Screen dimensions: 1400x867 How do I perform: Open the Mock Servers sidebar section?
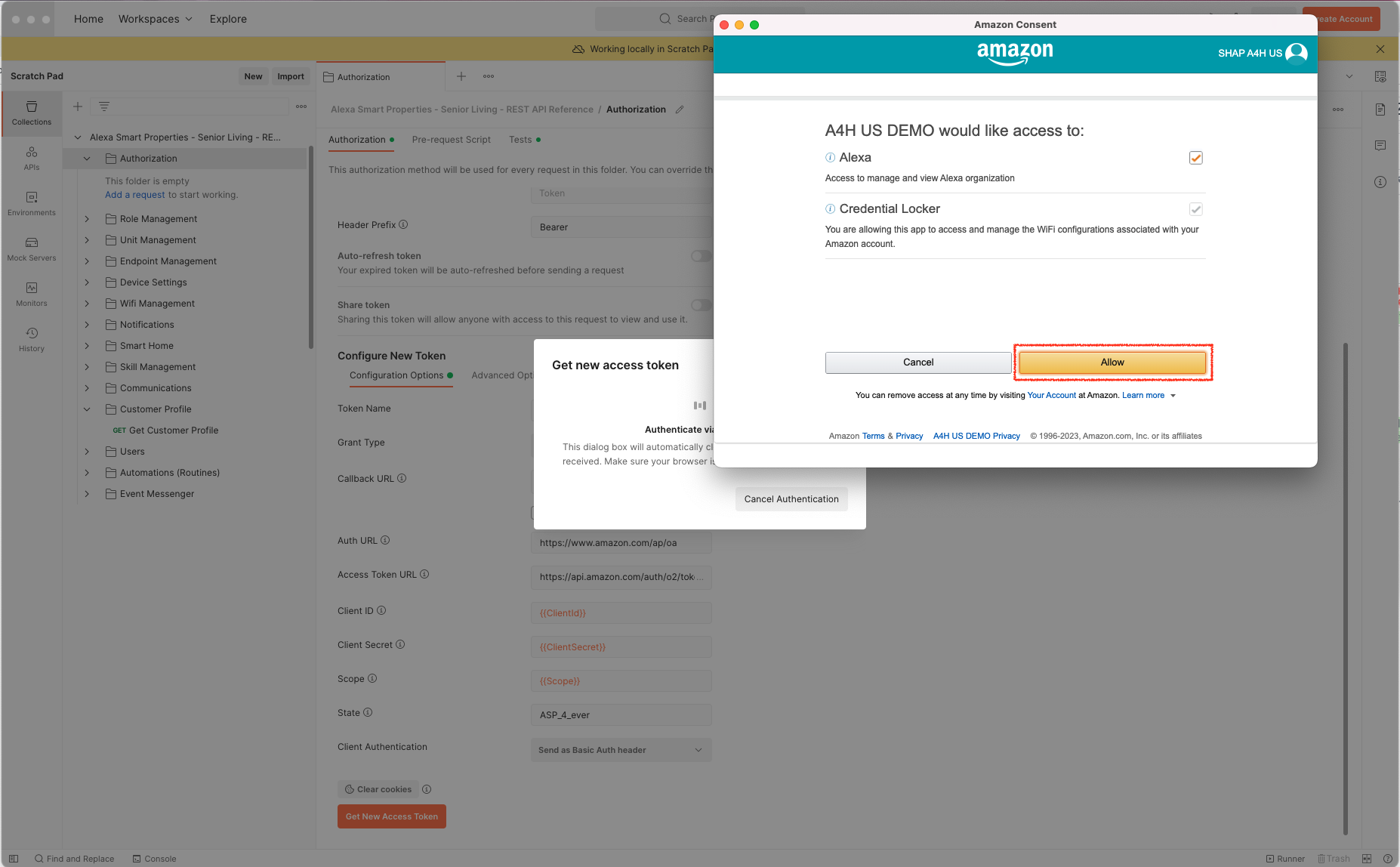pyautogui.click(x=32, y=249)
